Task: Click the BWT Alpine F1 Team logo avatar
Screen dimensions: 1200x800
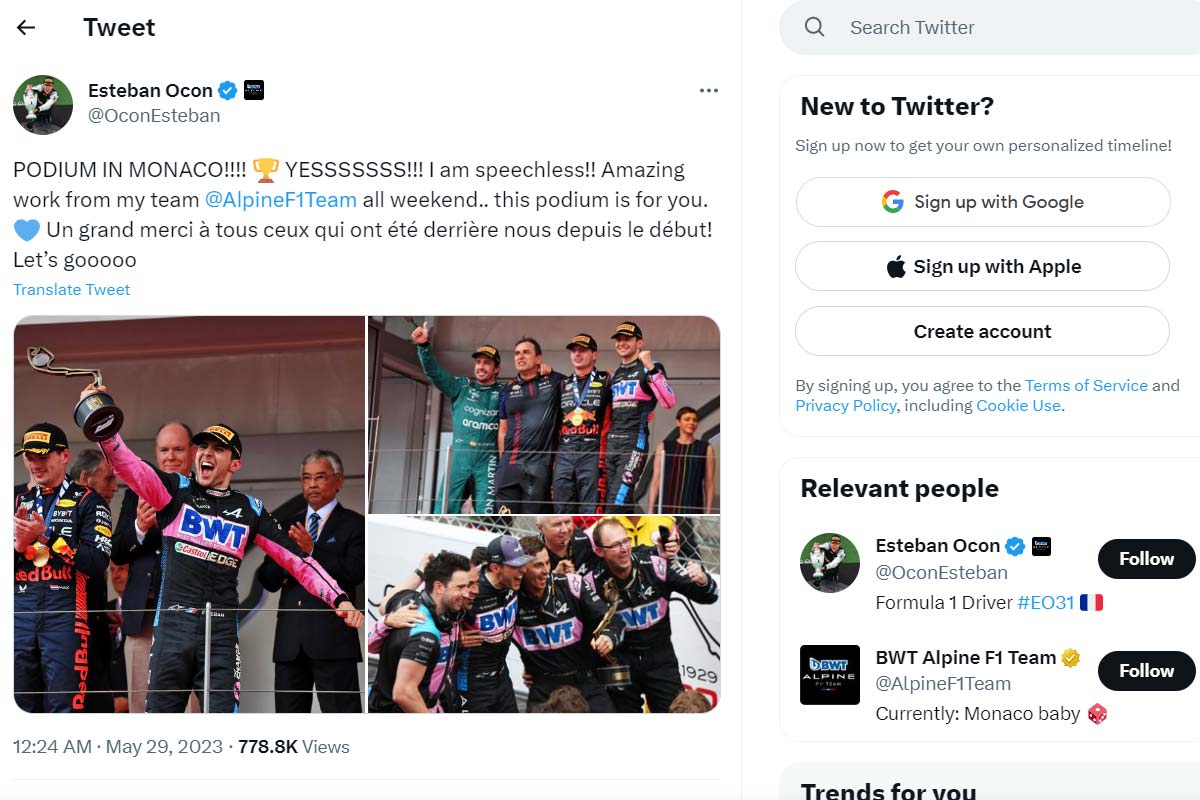Action: point(830,675)
